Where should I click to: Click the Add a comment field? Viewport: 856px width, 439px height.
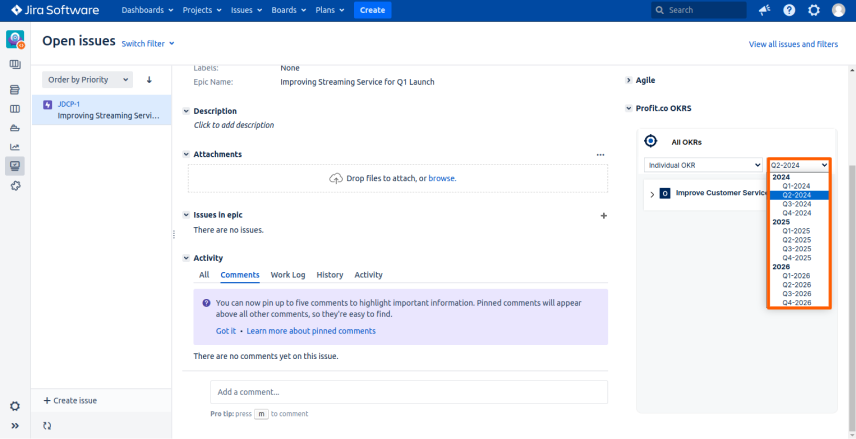pos(409,392)
